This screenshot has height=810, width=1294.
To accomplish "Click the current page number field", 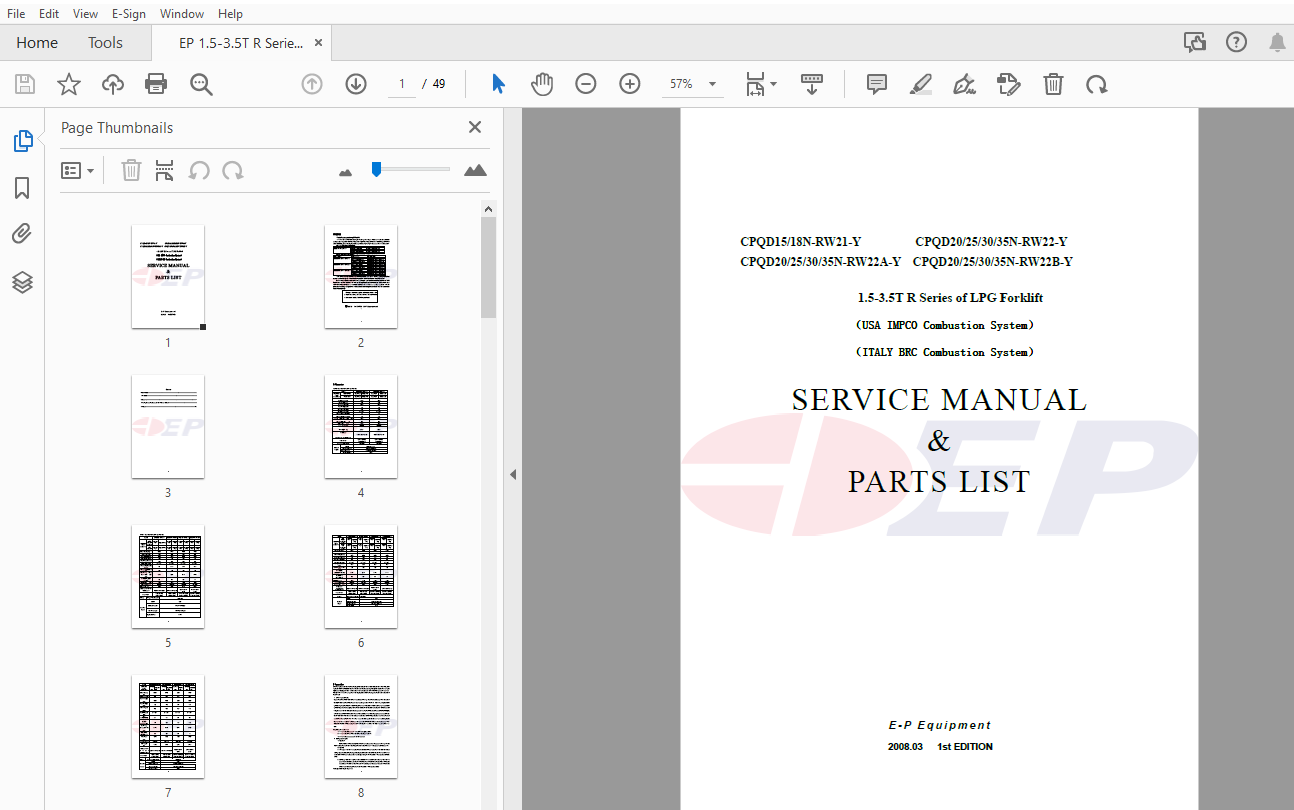I will point(401,84).
